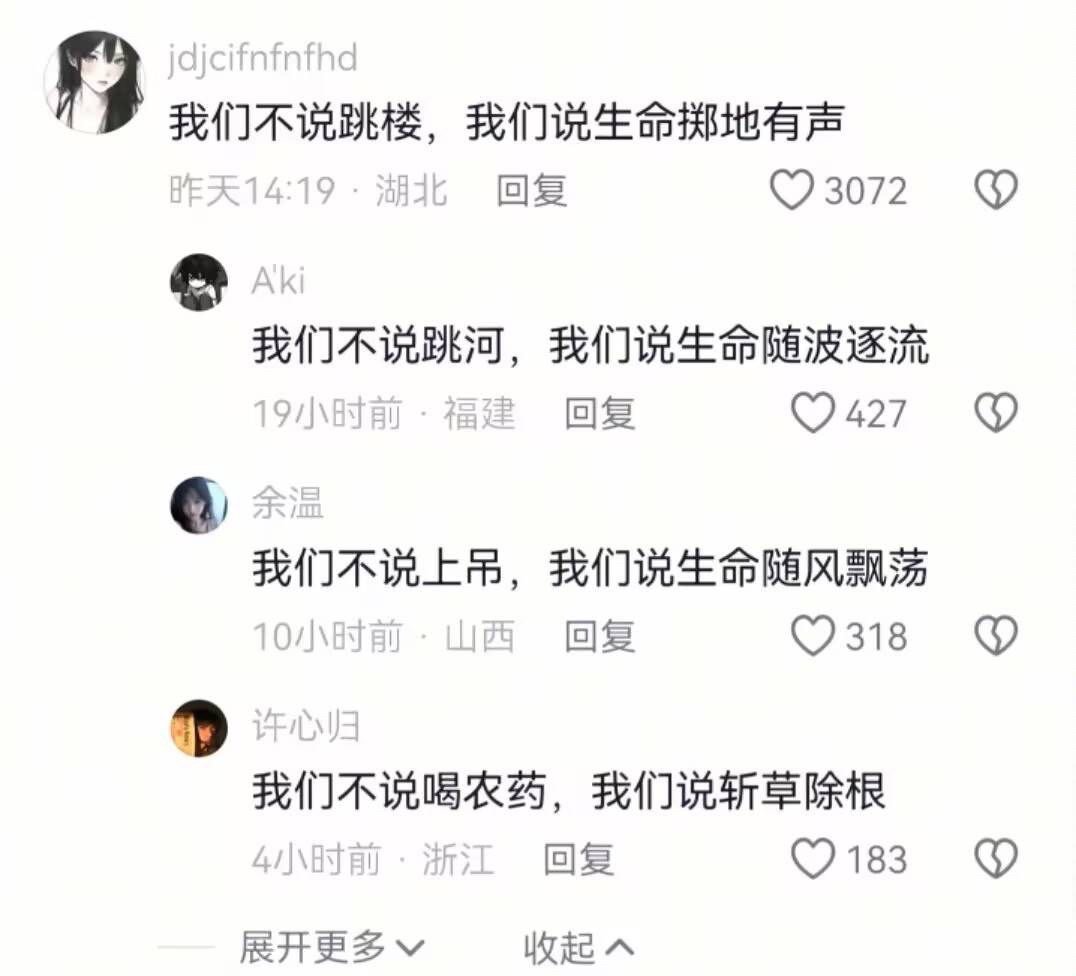Open username jdjcifnfnfhd profile link
Viewport: 1076px width, 976px height.
[x=263, y=58]
